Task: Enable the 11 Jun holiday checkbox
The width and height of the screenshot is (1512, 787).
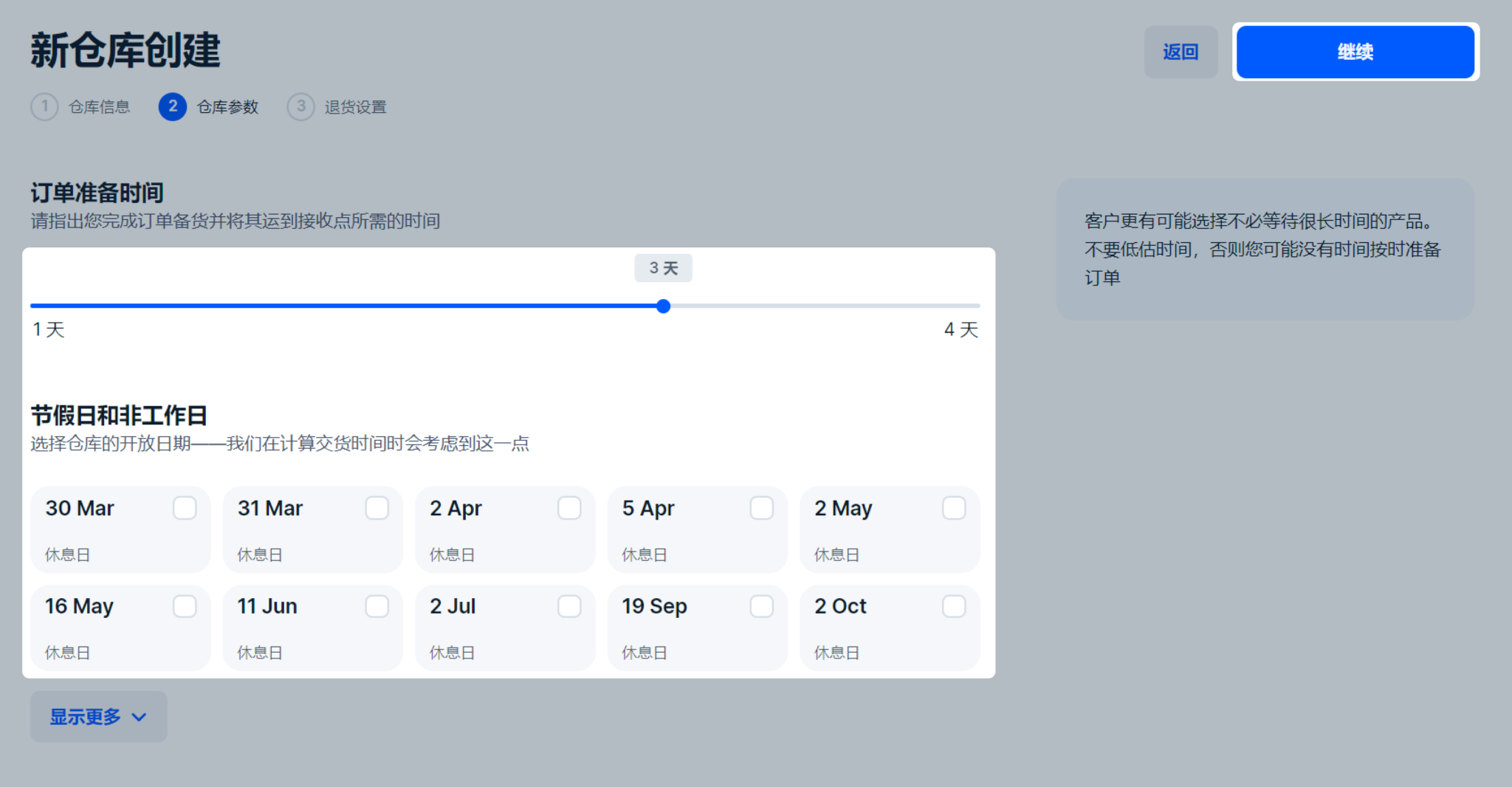Action: click(377, 606)
